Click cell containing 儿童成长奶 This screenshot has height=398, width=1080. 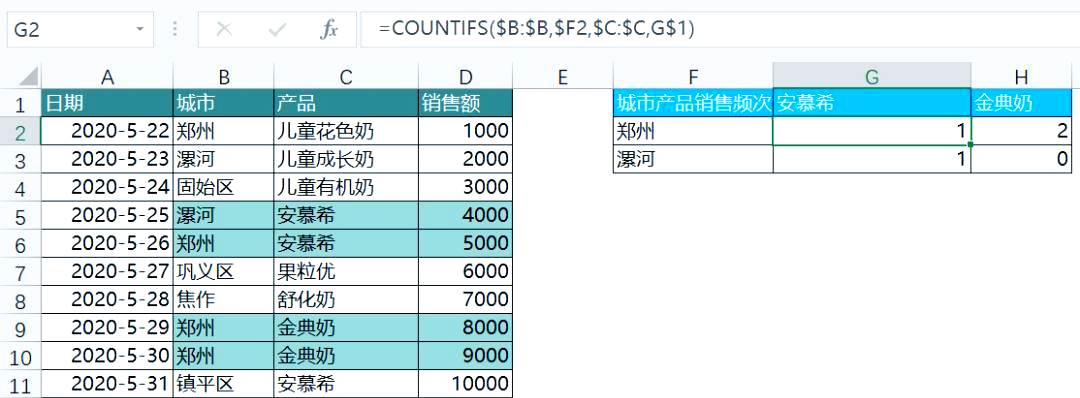pos(346,160)
